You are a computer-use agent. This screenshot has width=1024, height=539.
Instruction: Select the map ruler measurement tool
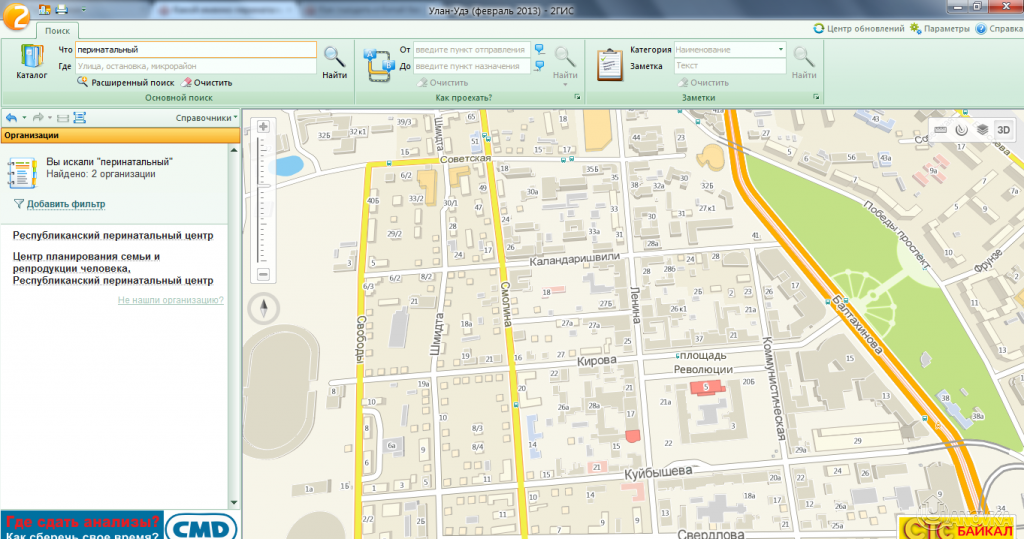[x=939, y=130]
